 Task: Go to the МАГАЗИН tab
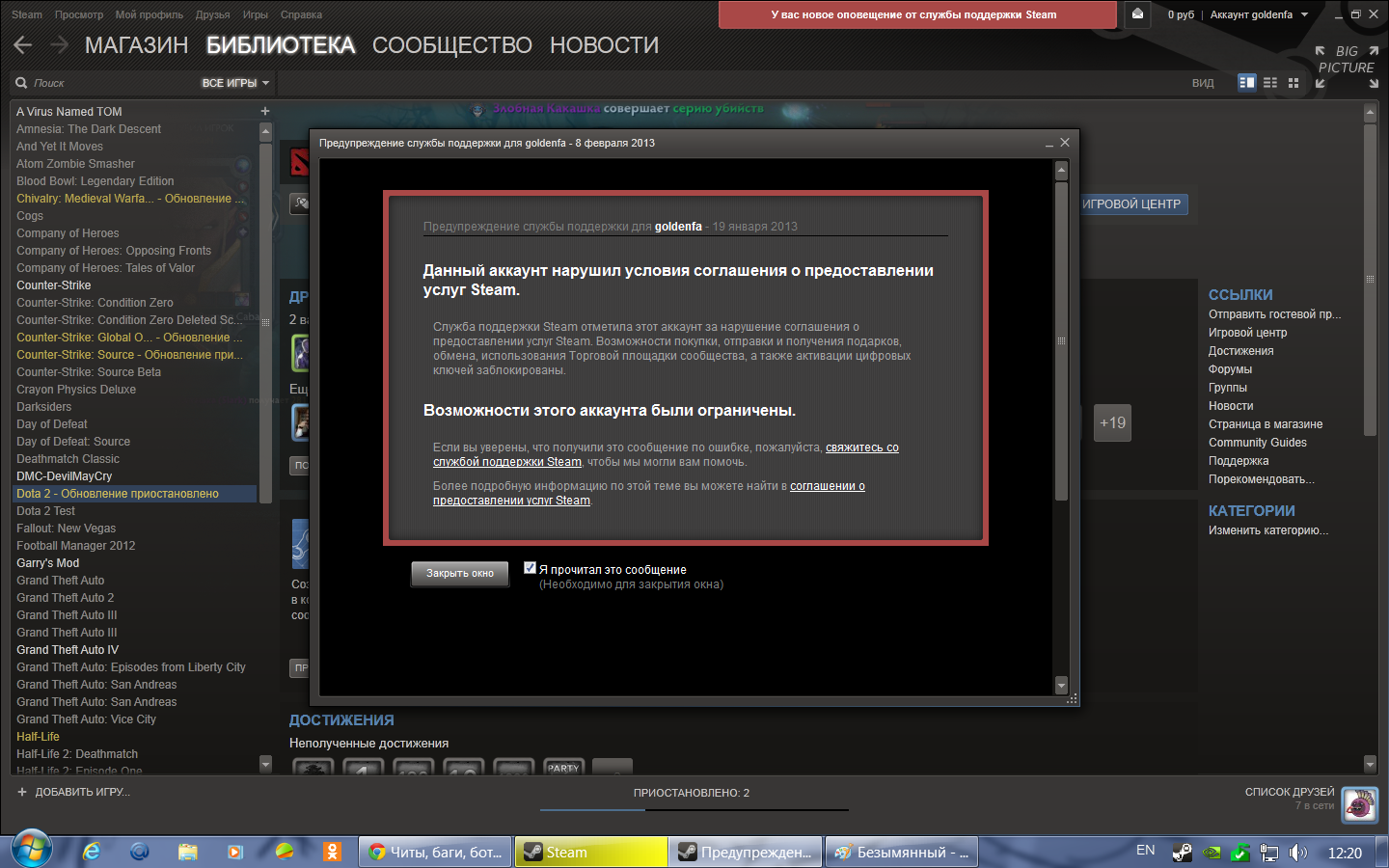click(136, 45)
